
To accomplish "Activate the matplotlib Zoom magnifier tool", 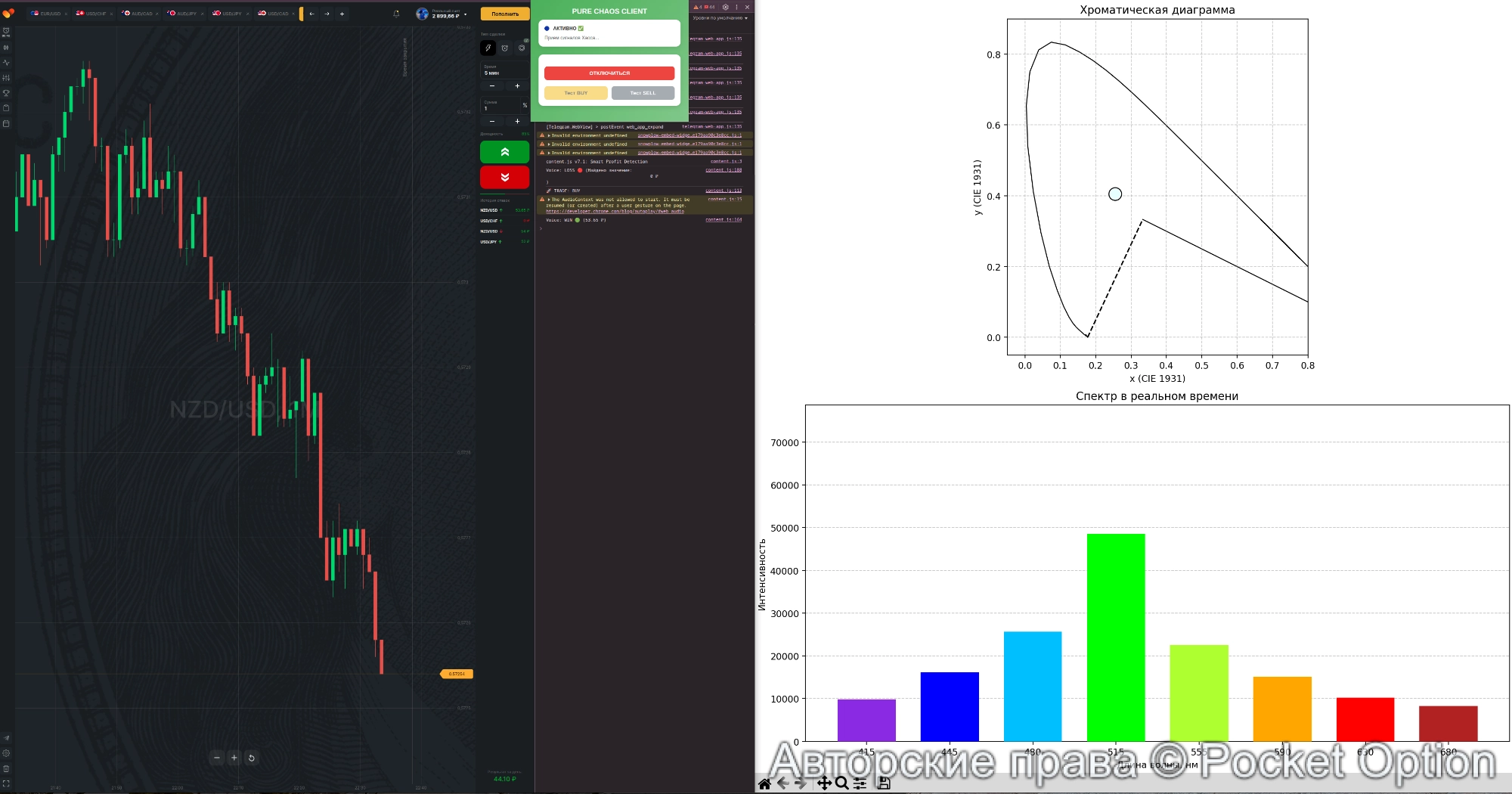I will 841,783.
